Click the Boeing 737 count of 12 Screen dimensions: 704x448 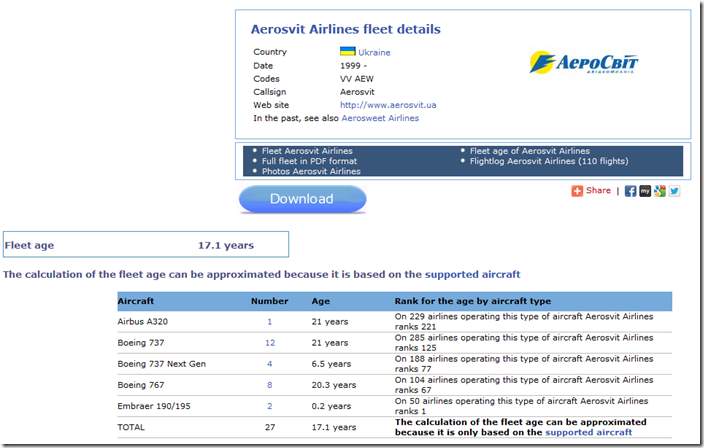click(x=270, y=343)
